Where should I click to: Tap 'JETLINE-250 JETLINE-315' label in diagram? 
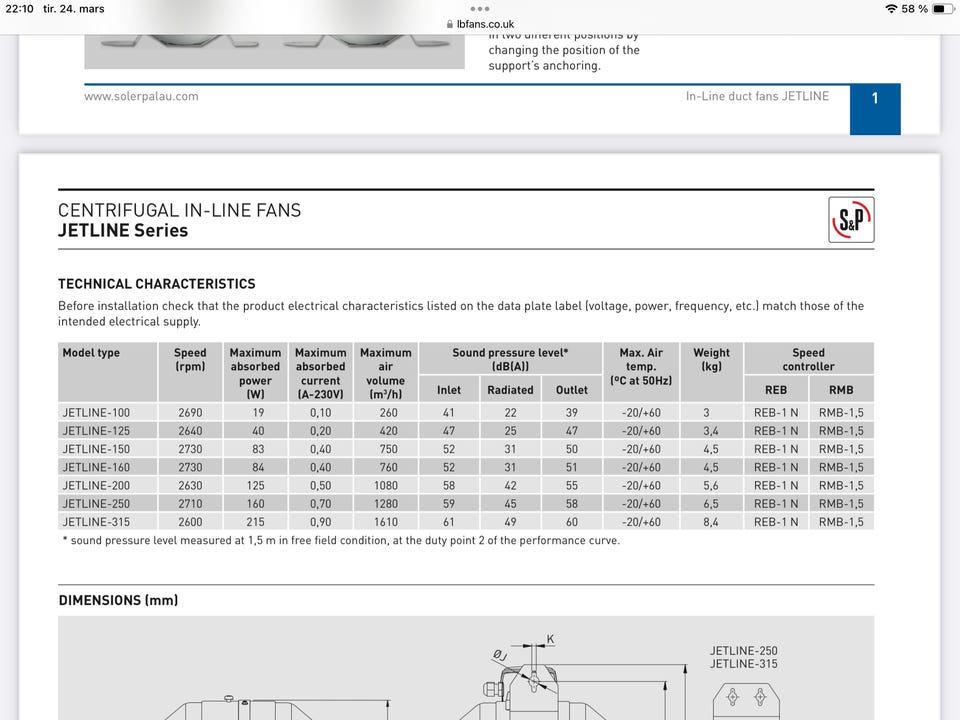point(743,657)
